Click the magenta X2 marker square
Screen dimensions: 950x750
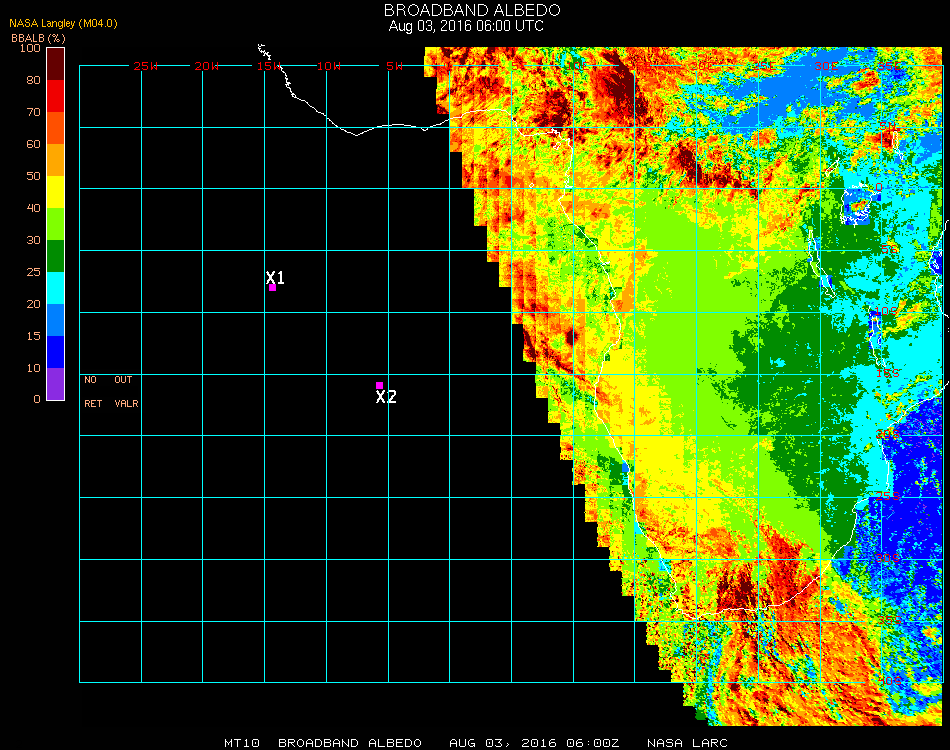[x=379, y=385]
